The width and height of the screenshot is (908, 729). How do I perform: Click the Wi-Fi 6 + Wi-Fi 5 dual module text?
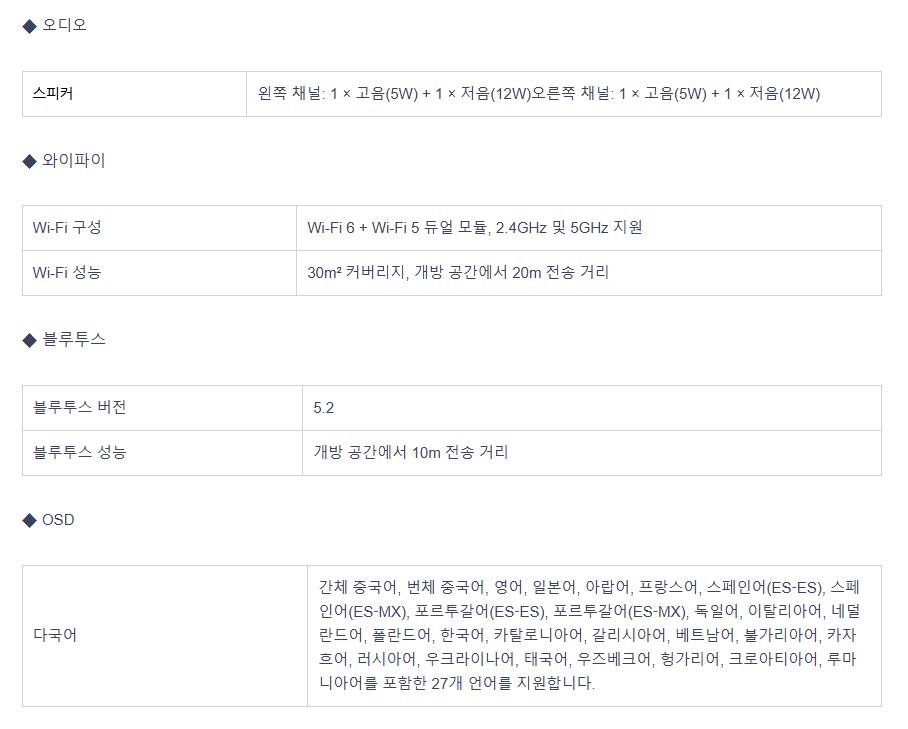(x=474, y=228)
